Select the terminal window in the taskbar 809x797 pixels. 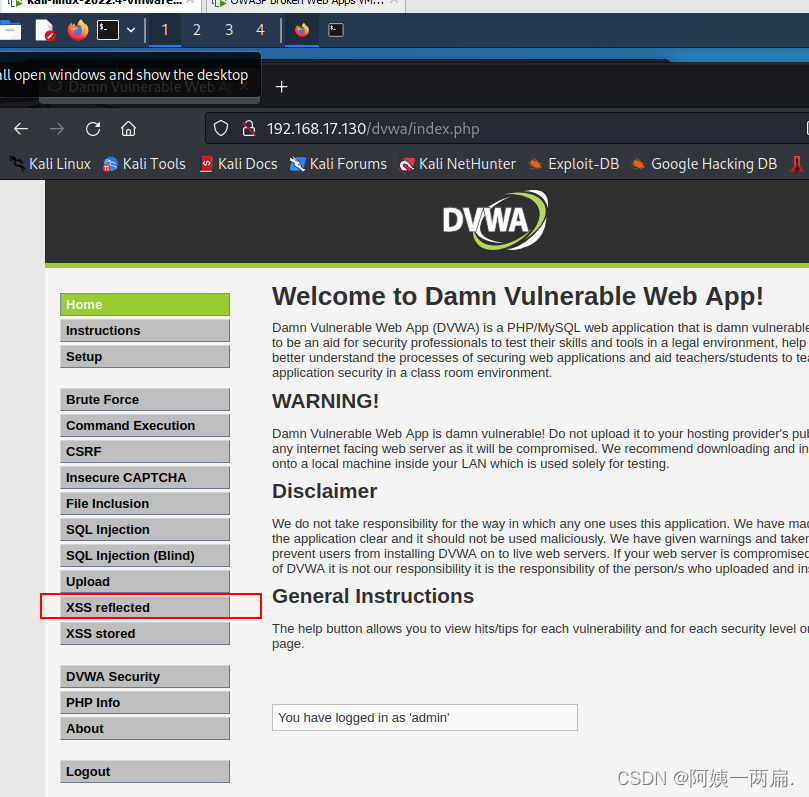(x=336, y=30)
